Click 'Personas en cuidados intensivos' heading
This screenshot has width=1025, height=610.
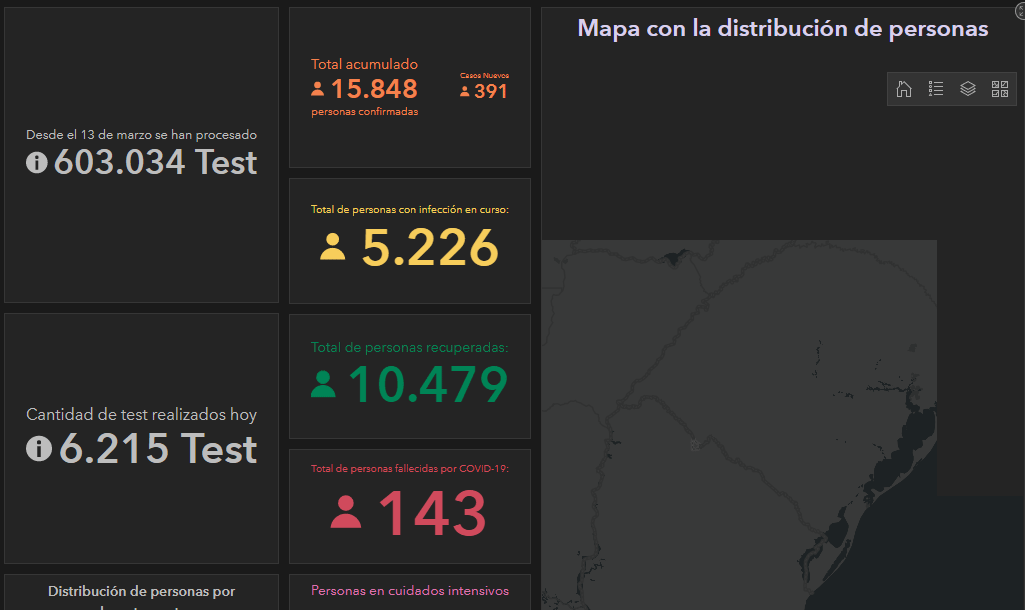point(410,591)
